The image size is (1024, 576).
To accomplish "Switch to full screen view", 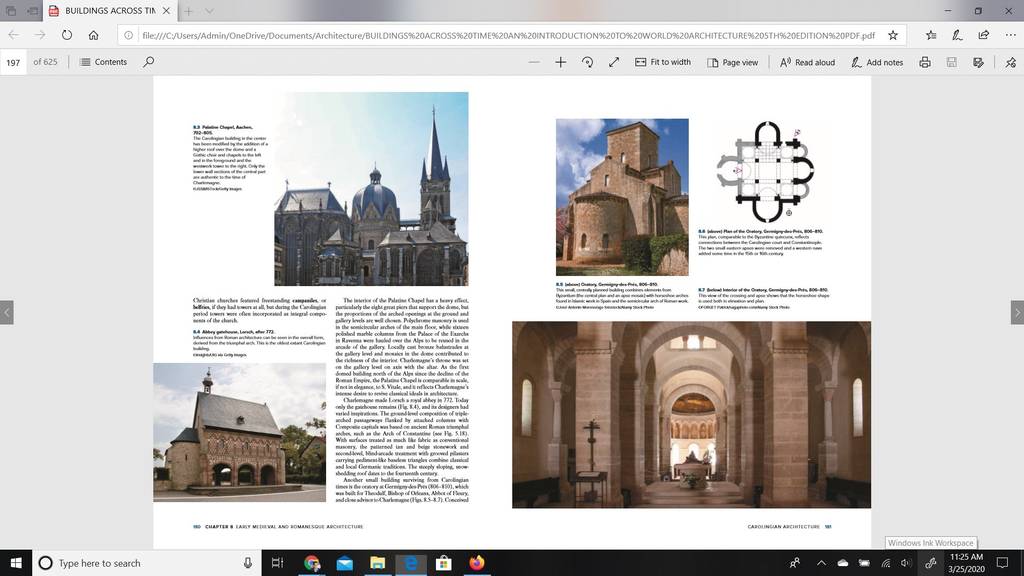I will point(614,62).
